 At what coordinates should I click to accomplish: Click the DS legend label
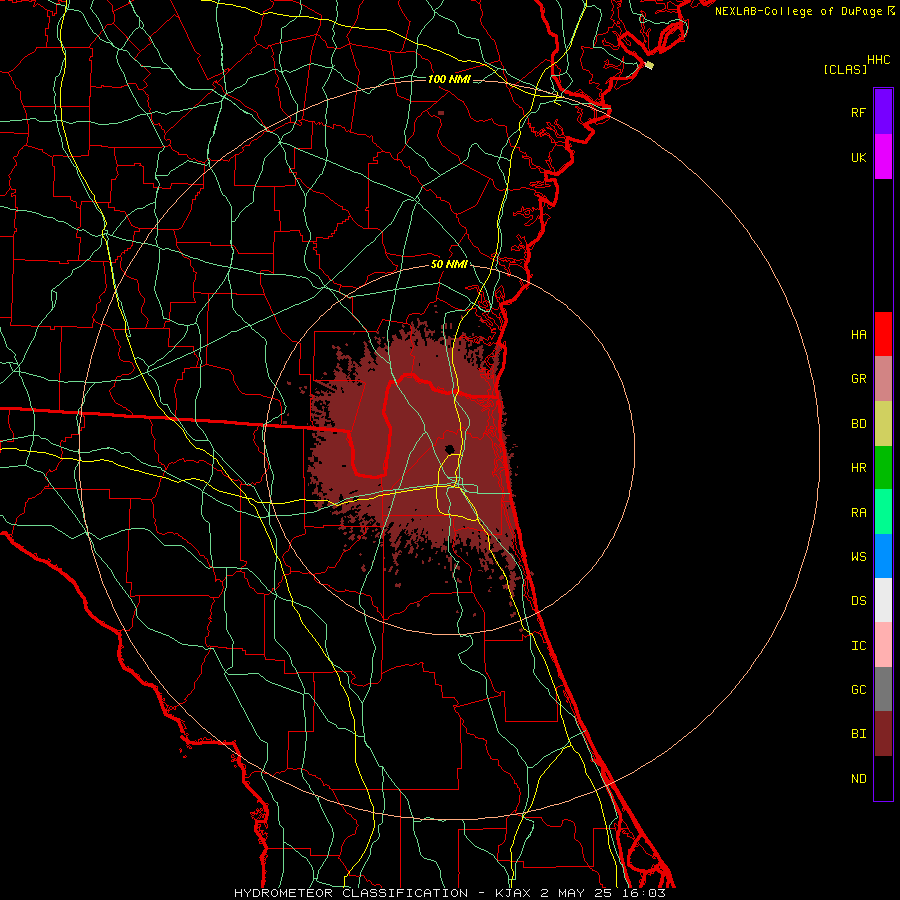(x=858, y=601)
